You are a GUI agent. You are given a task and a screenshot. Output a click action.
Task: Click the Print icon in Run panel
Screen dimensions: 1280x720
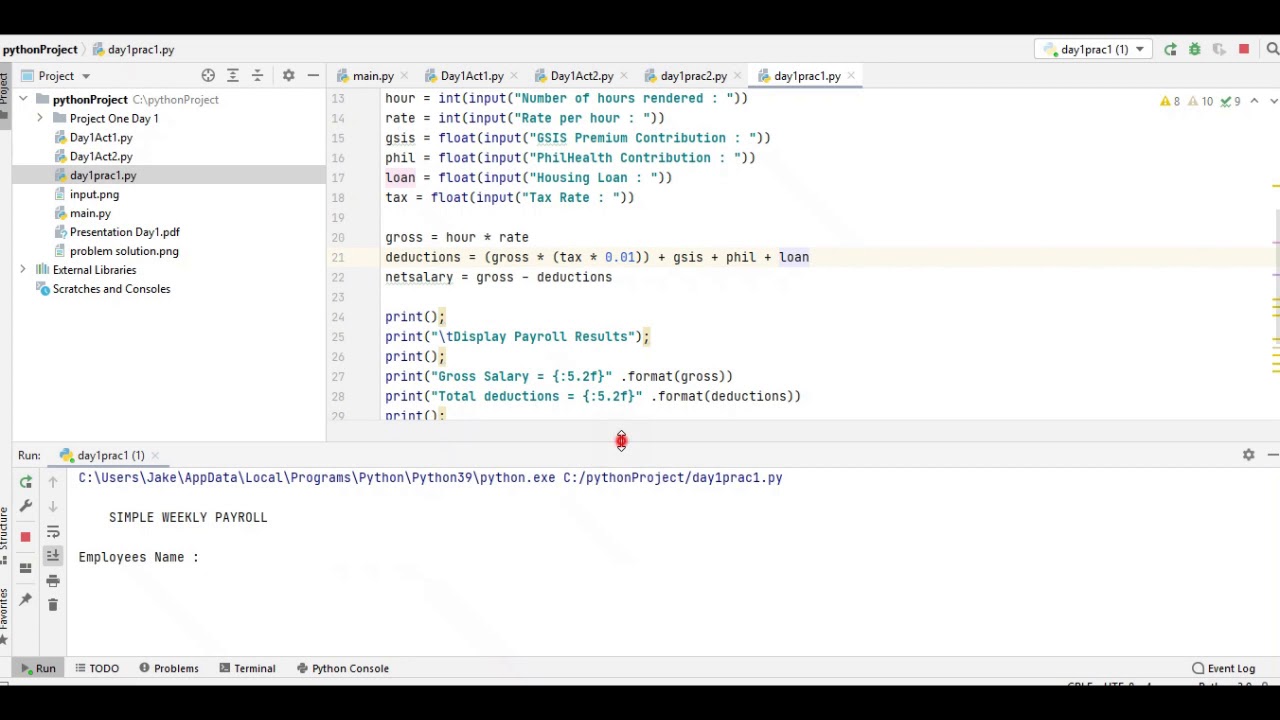(x=53, y=580)
